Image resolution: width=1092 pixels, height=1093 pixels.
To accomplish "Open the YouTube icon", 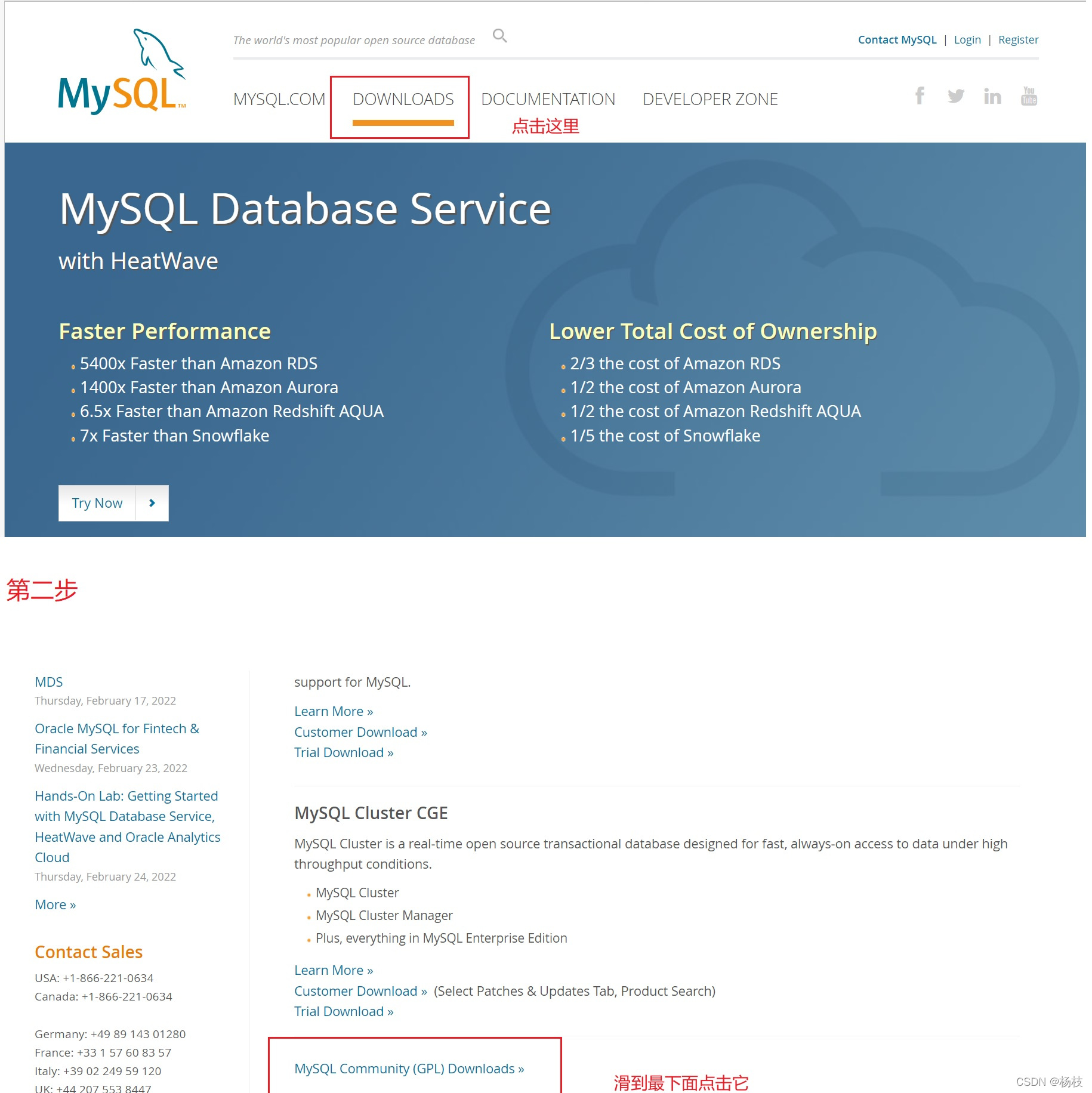I will (x=1029, y=96).
